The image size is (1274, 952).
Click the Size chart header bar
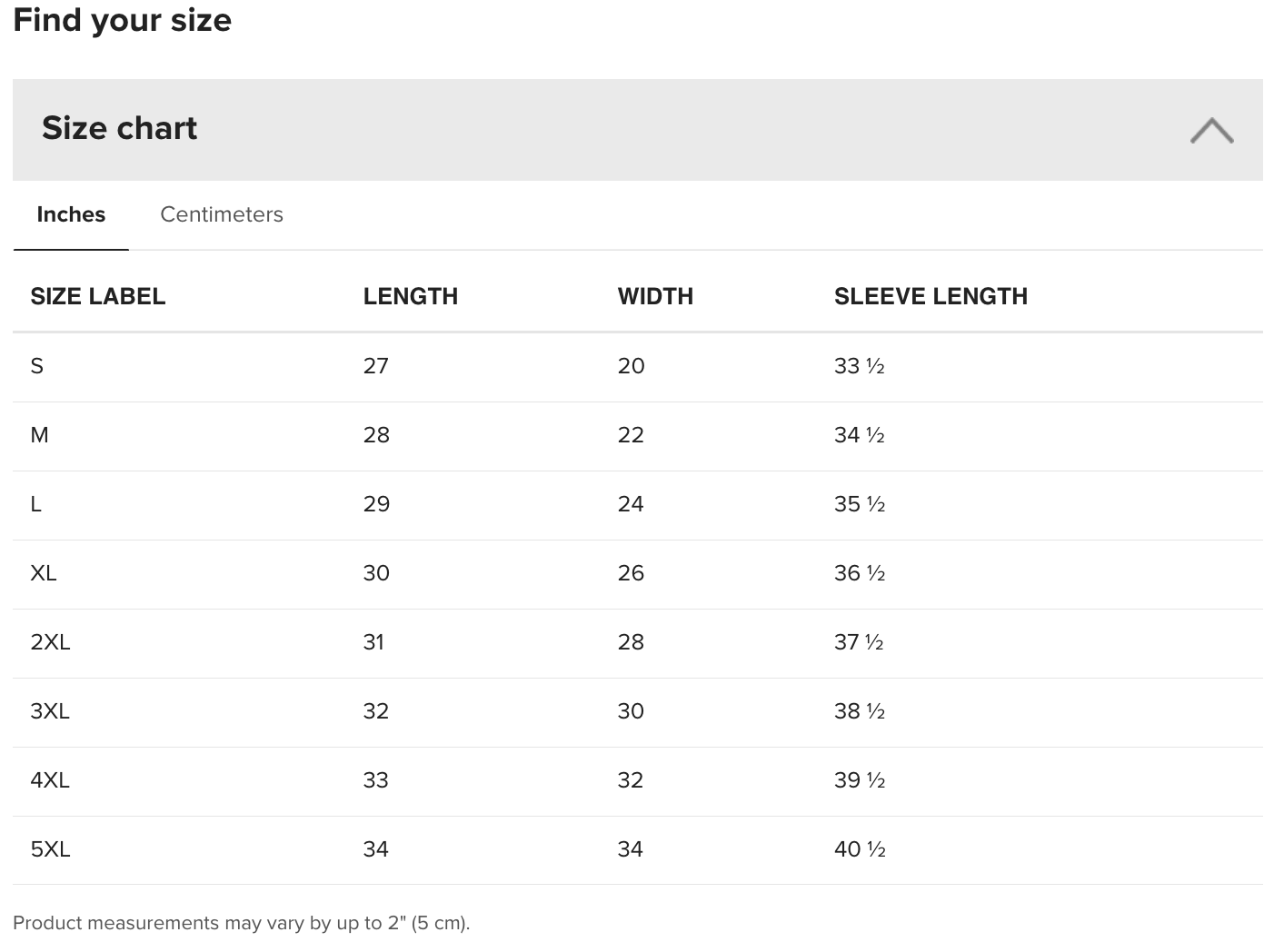coord(636,129)
